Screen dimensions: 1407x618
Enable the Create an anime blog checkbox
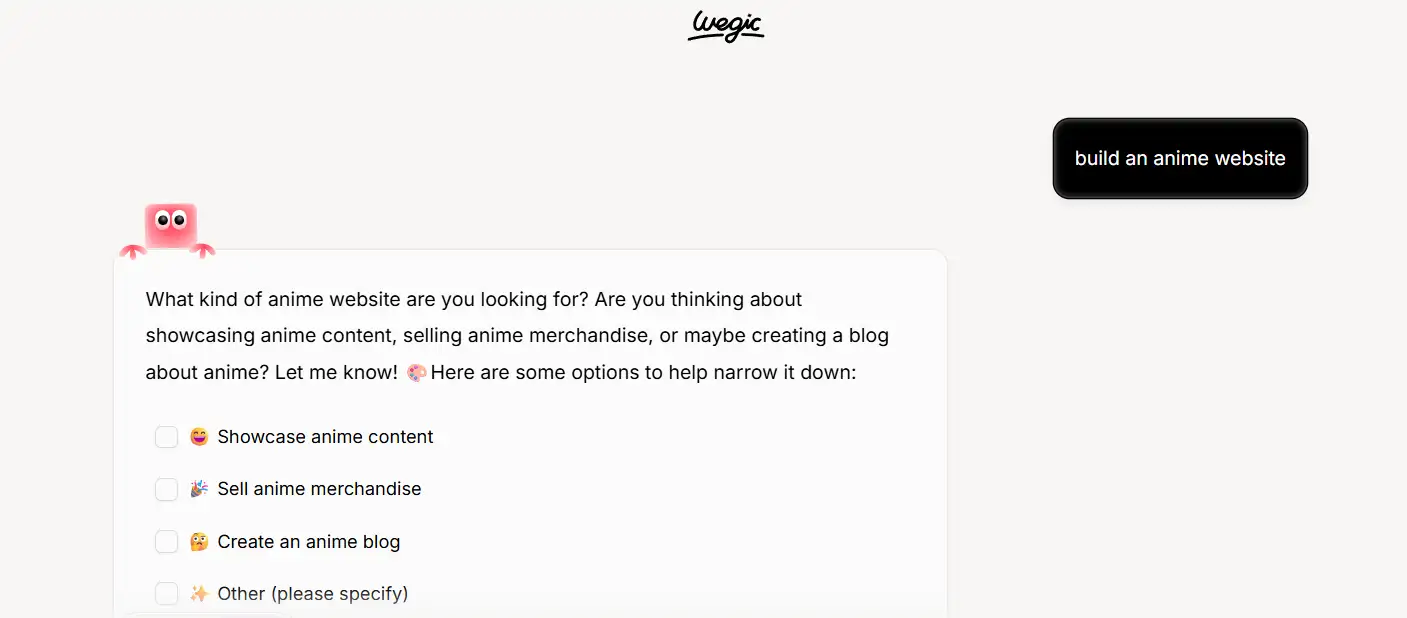pyautogui.click(x=166, y=542)
